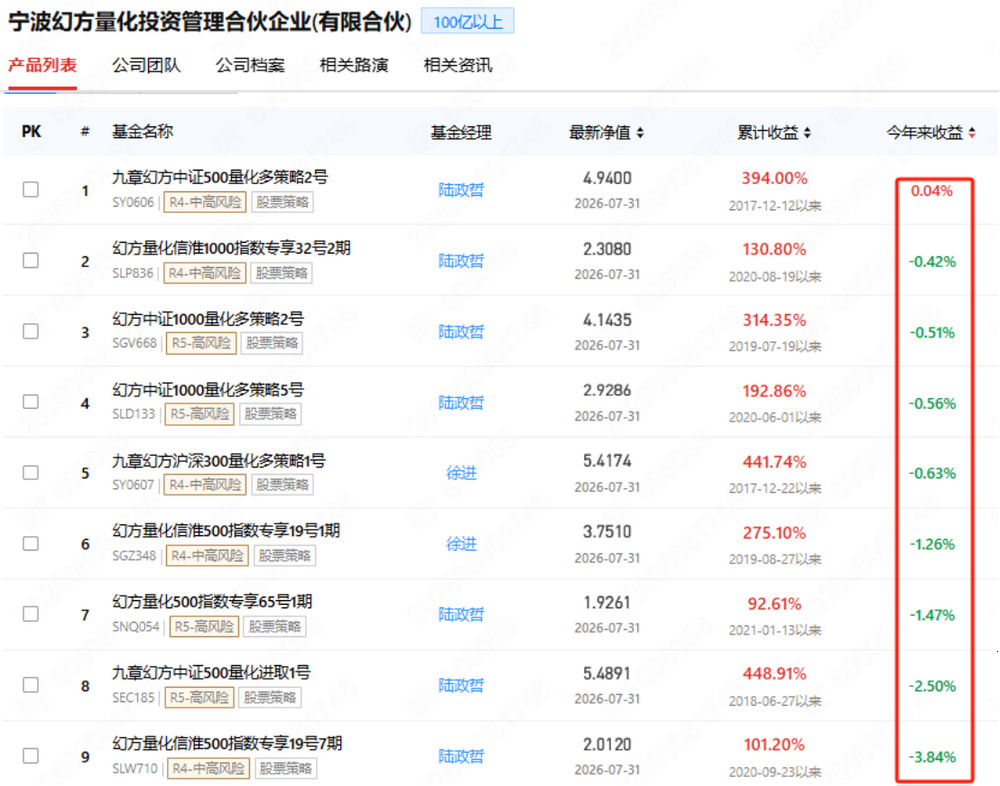Click year-to-date return 0.04%
Image resolution: width=1000 pixels, height=786 pixels.
(931, 190)
